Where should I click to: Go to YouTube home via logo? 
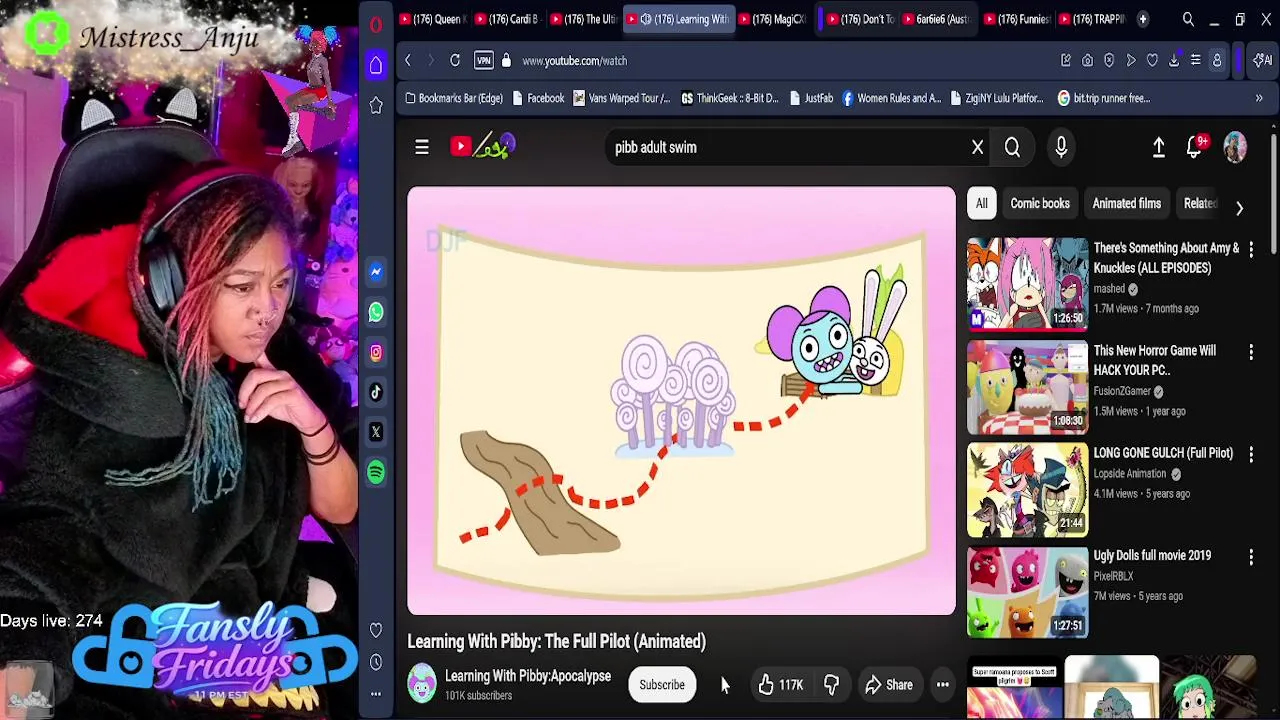(x=482, y=147)
